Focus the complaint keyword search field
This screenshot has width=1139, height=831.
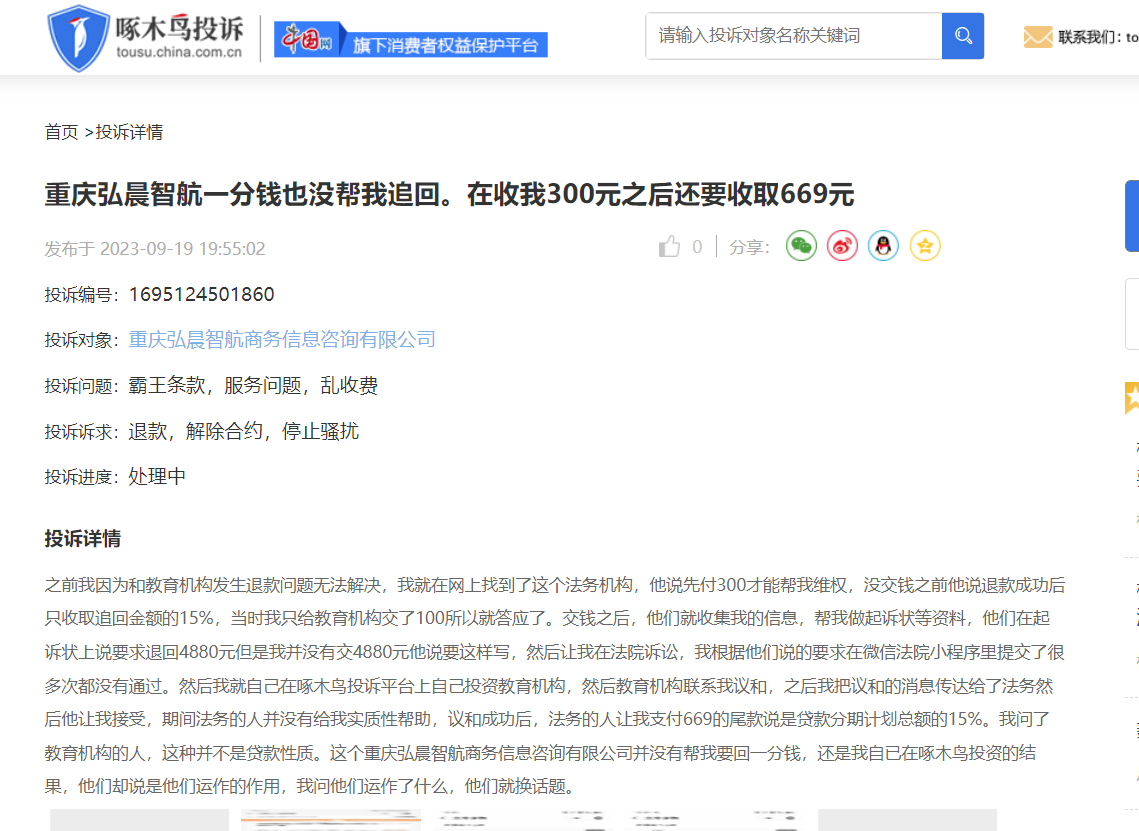point(794,36)
